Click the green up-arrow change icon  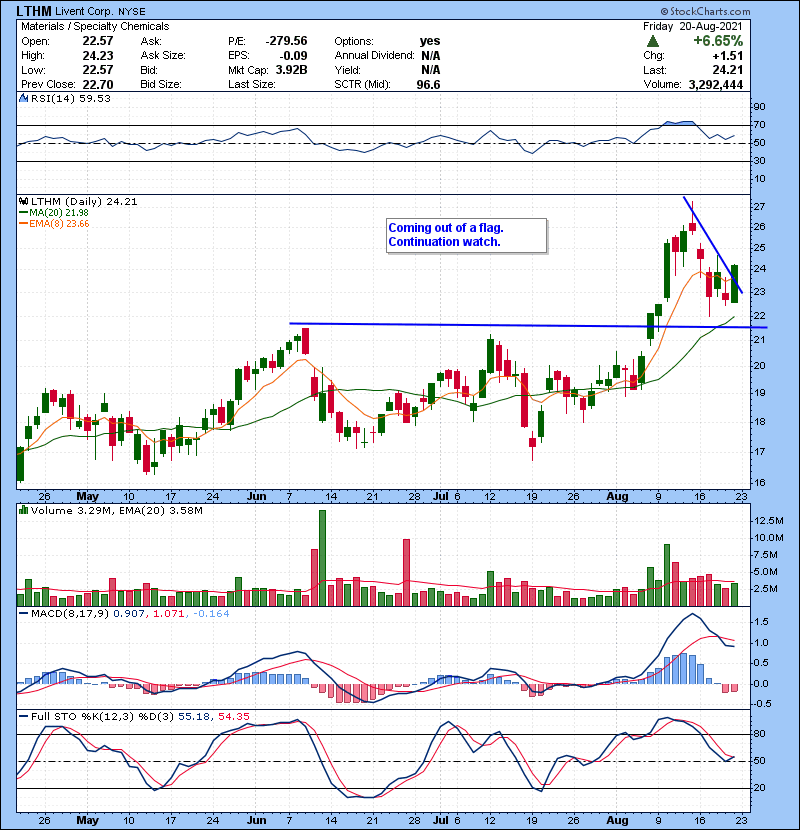(653, 41)
